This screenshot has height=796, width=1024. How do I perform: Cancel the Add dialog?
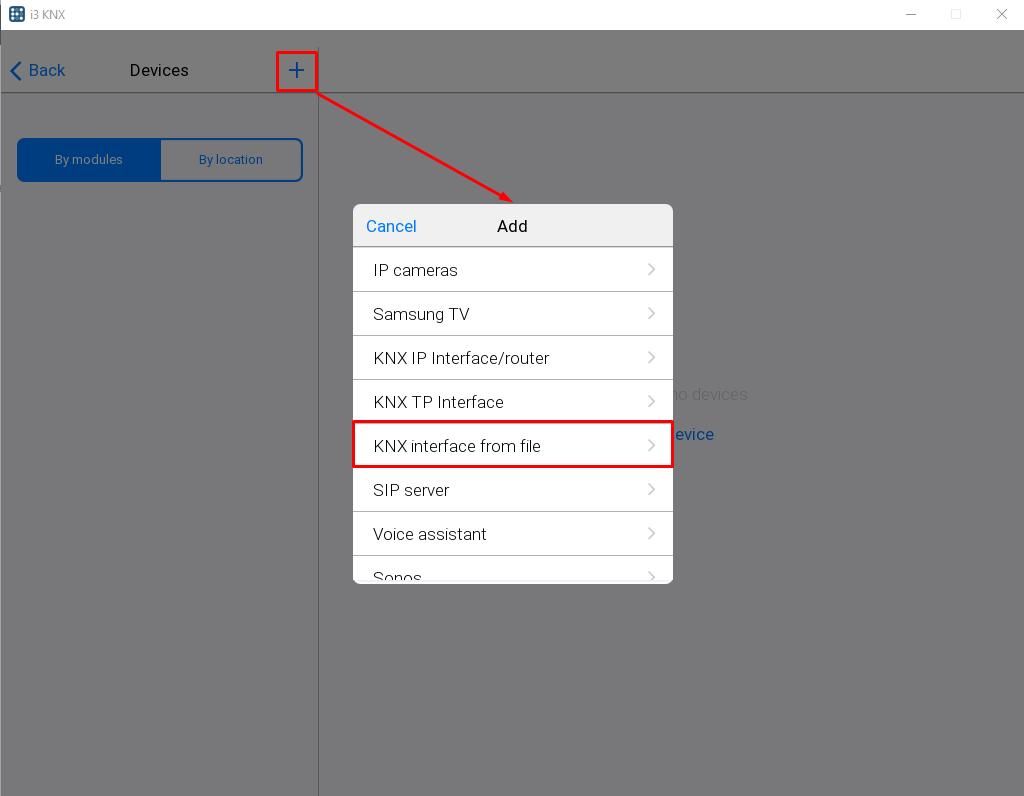pyautogui.click(x=391, y=226)
